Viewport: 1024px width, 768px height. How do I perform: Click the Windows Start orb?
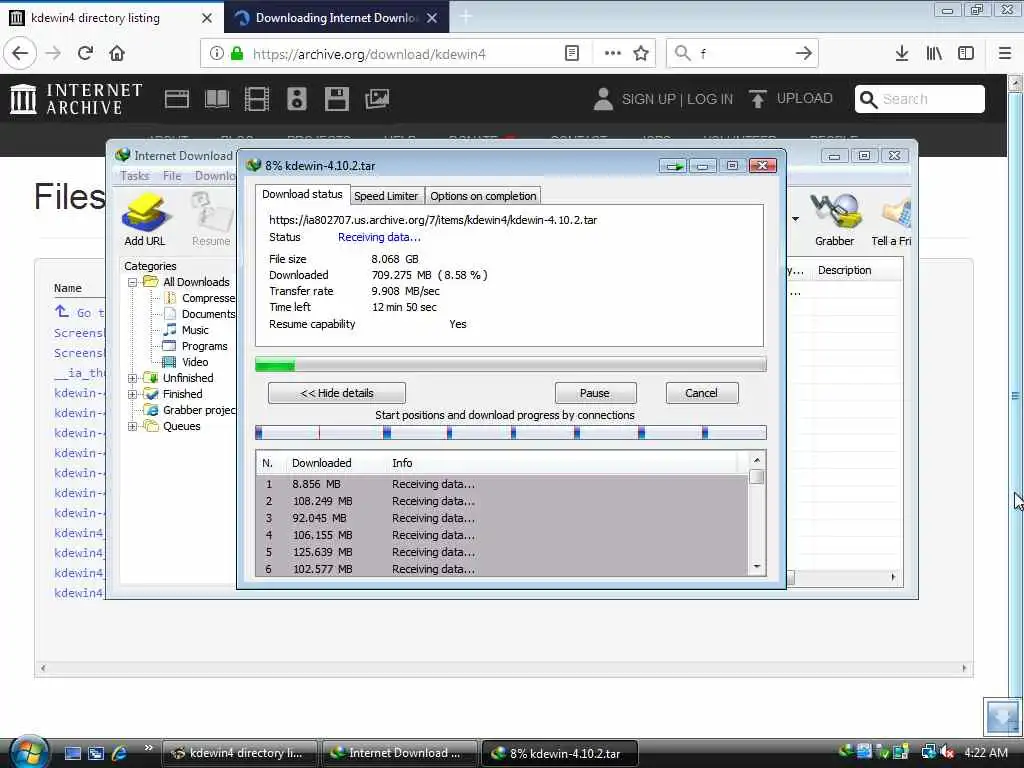28,752
